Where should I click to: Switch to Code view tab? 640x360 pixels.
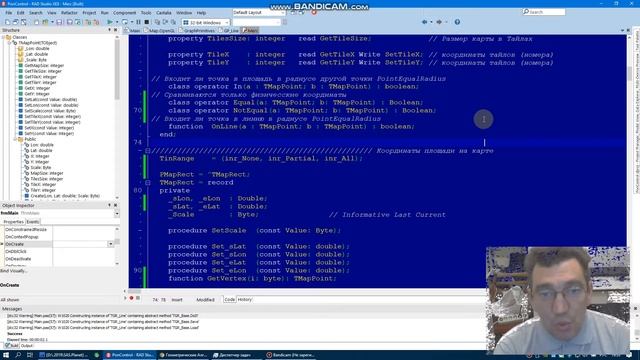point(229,300)
